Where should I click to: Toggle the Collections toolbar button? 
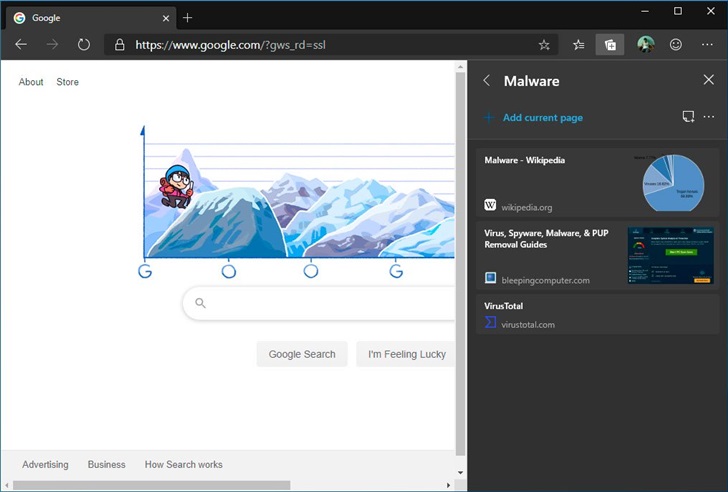click(610, 45)
